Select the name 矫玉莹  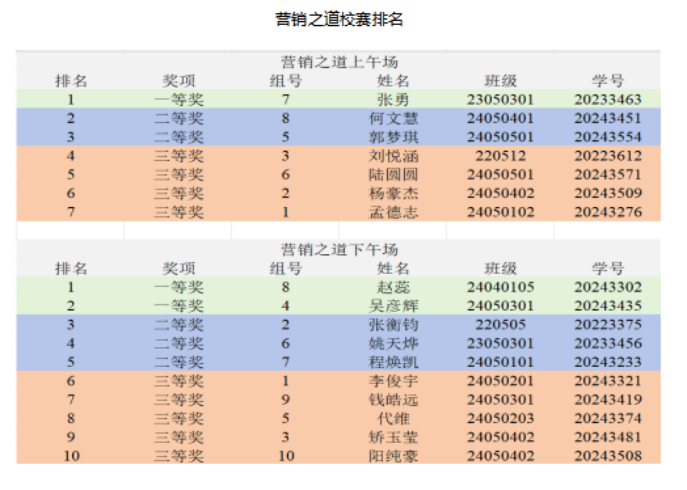click(393, 437)
